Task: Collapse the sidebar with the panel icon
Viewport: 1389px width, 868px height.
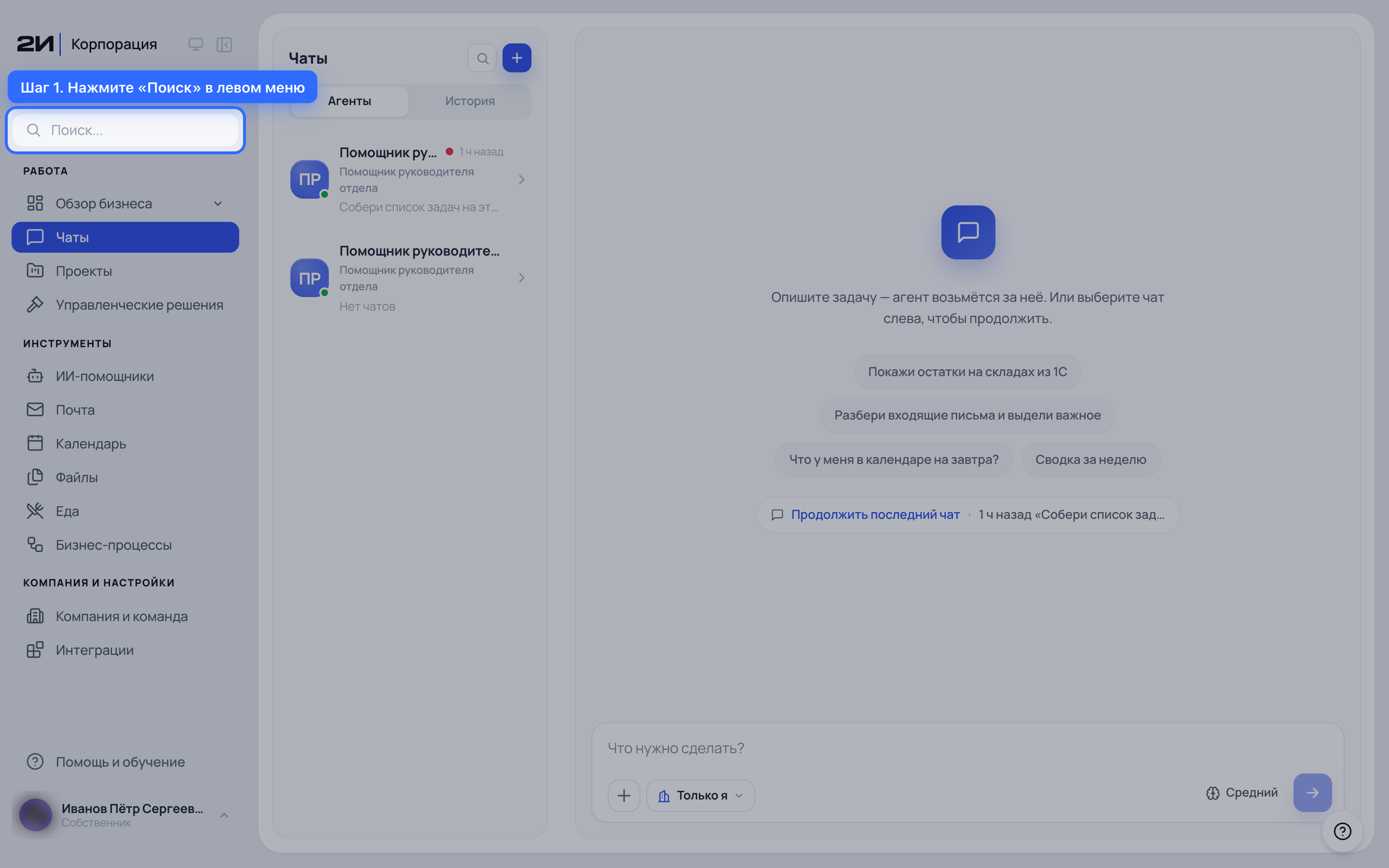Action: pyautogui.click(x=224, y=44)
